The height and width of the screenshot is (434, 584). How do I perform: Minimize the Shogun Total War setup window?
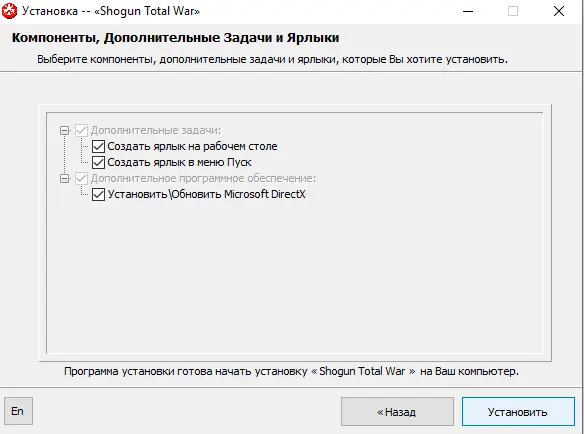468,11
